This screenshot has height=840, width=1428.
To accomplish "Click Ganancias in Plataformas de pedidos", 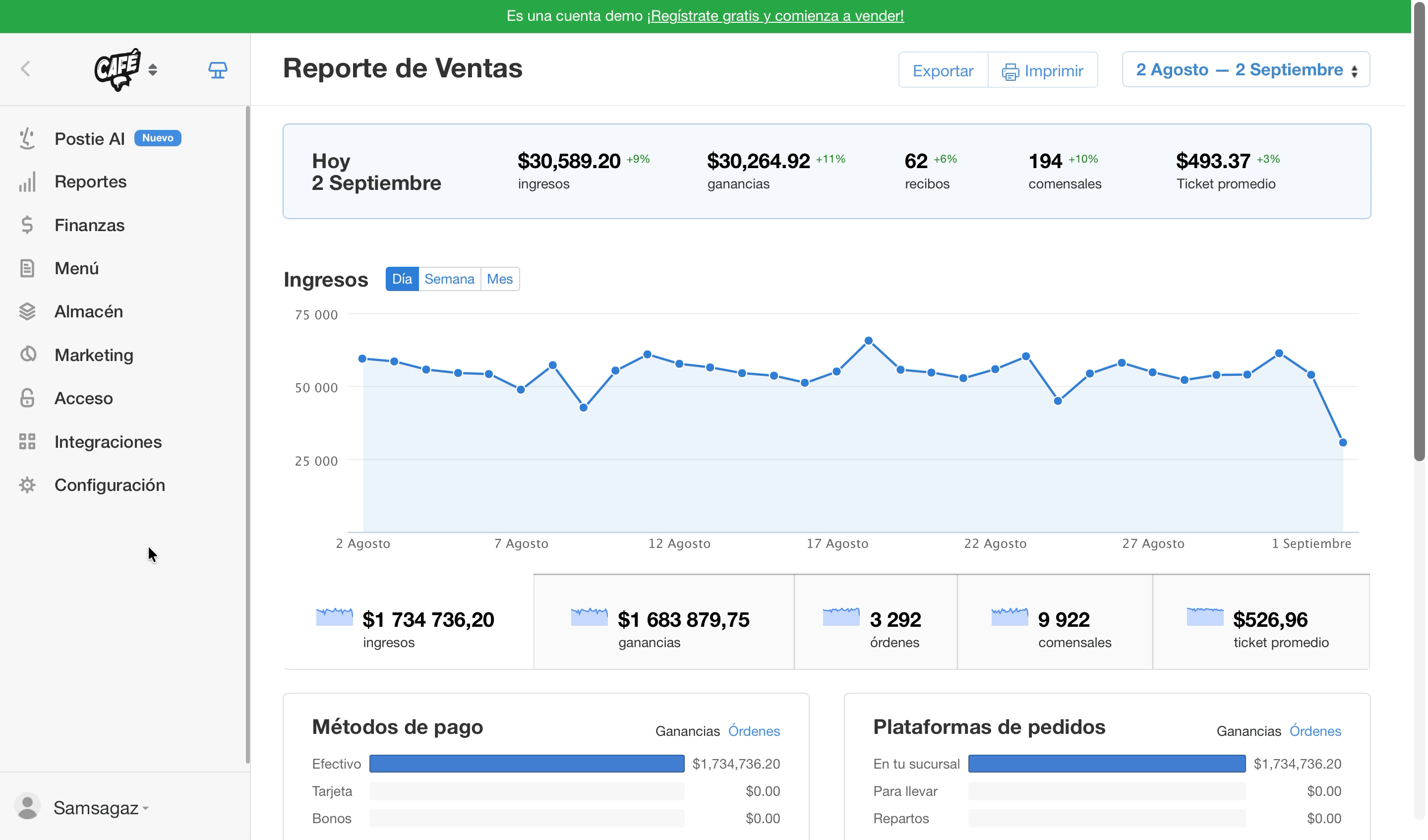I will 1249,731.
